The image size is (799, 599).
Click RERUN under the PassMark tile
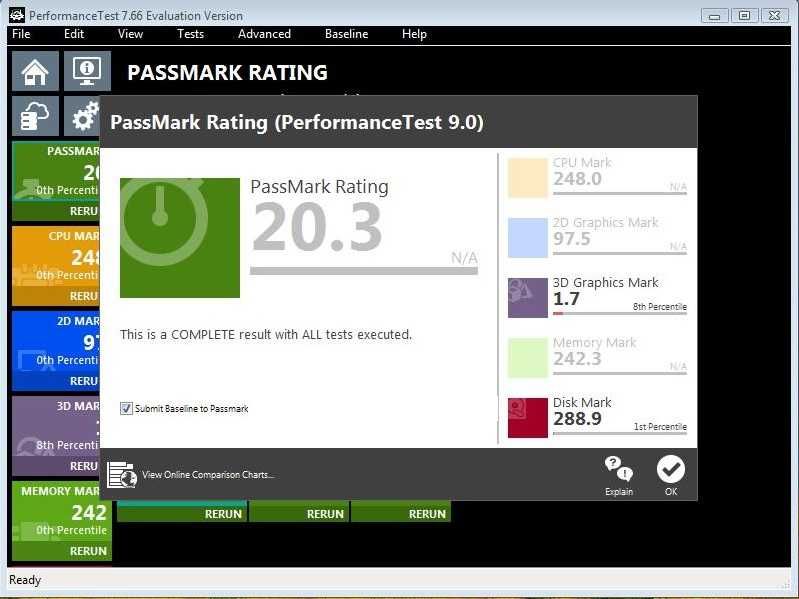pos(56,211)
